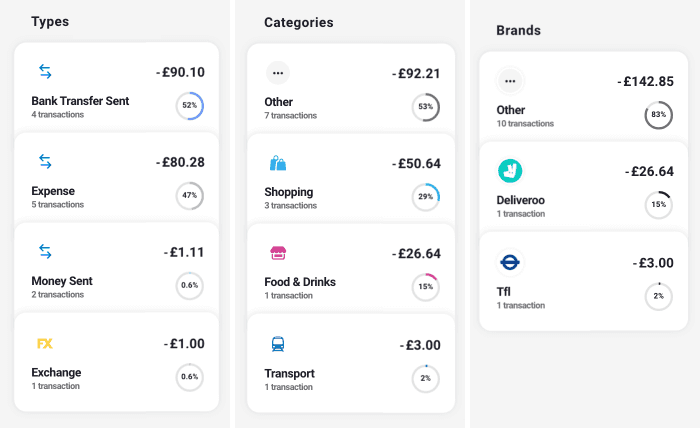The height and width of the screenshot is (428, 700).
Task: Click the Other brands ellipsis icon
Action: 510,80
